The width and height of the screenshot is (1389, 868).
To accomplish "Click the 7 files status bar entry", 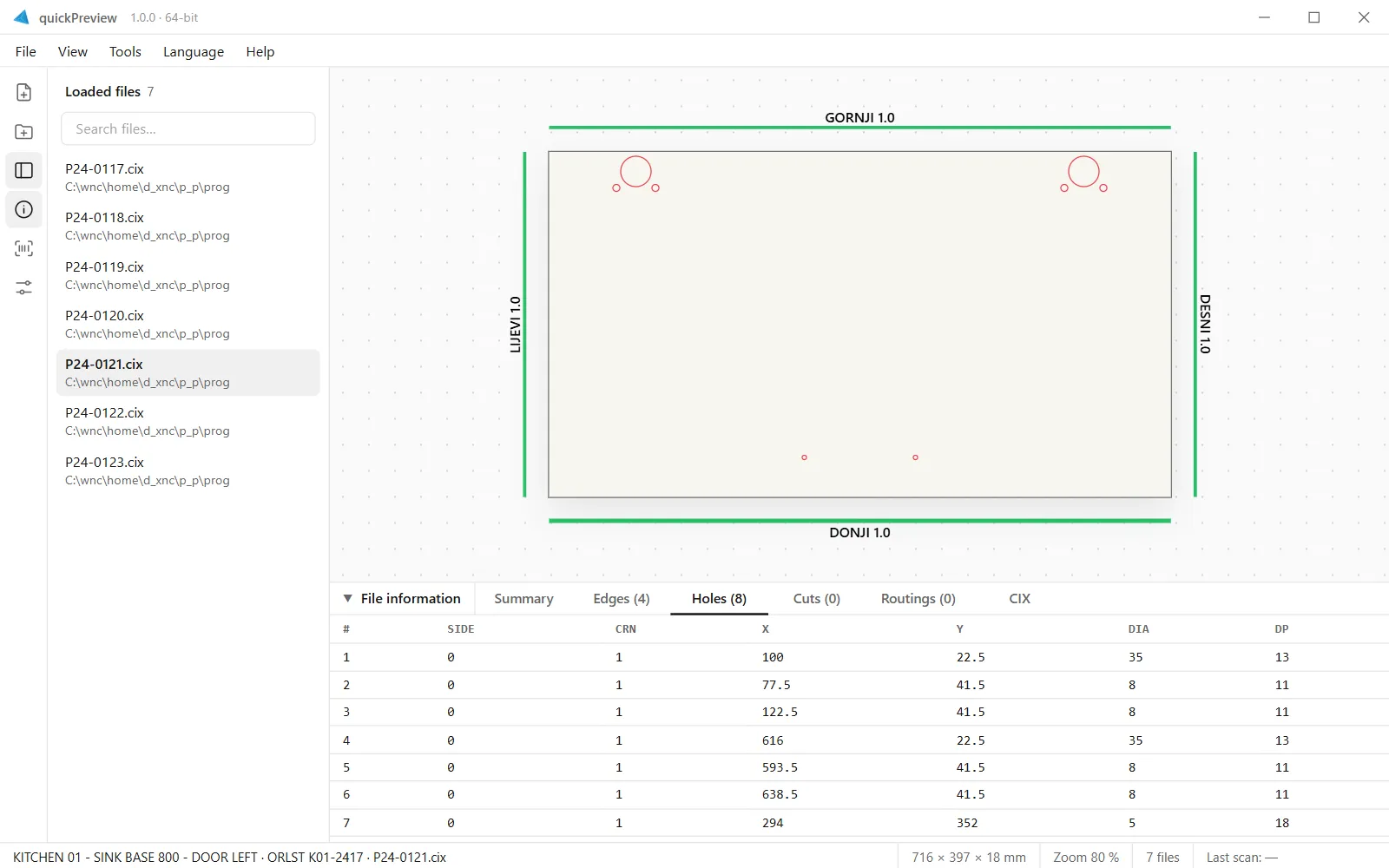I will tap(1162, 857).
